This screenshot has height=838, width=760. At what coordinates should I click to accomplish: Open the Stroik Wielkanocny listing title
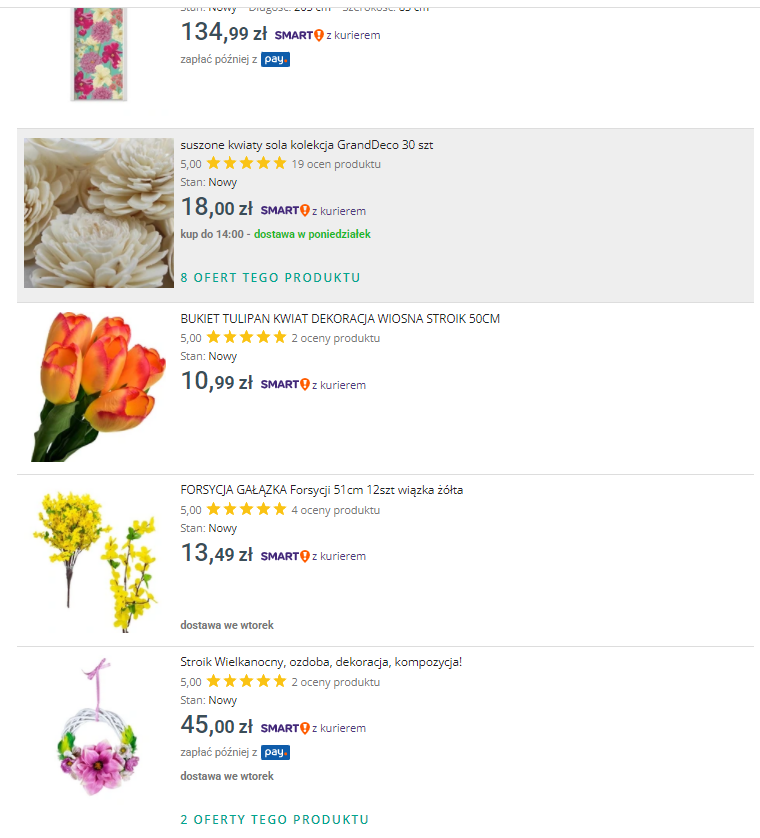point(321,662)
